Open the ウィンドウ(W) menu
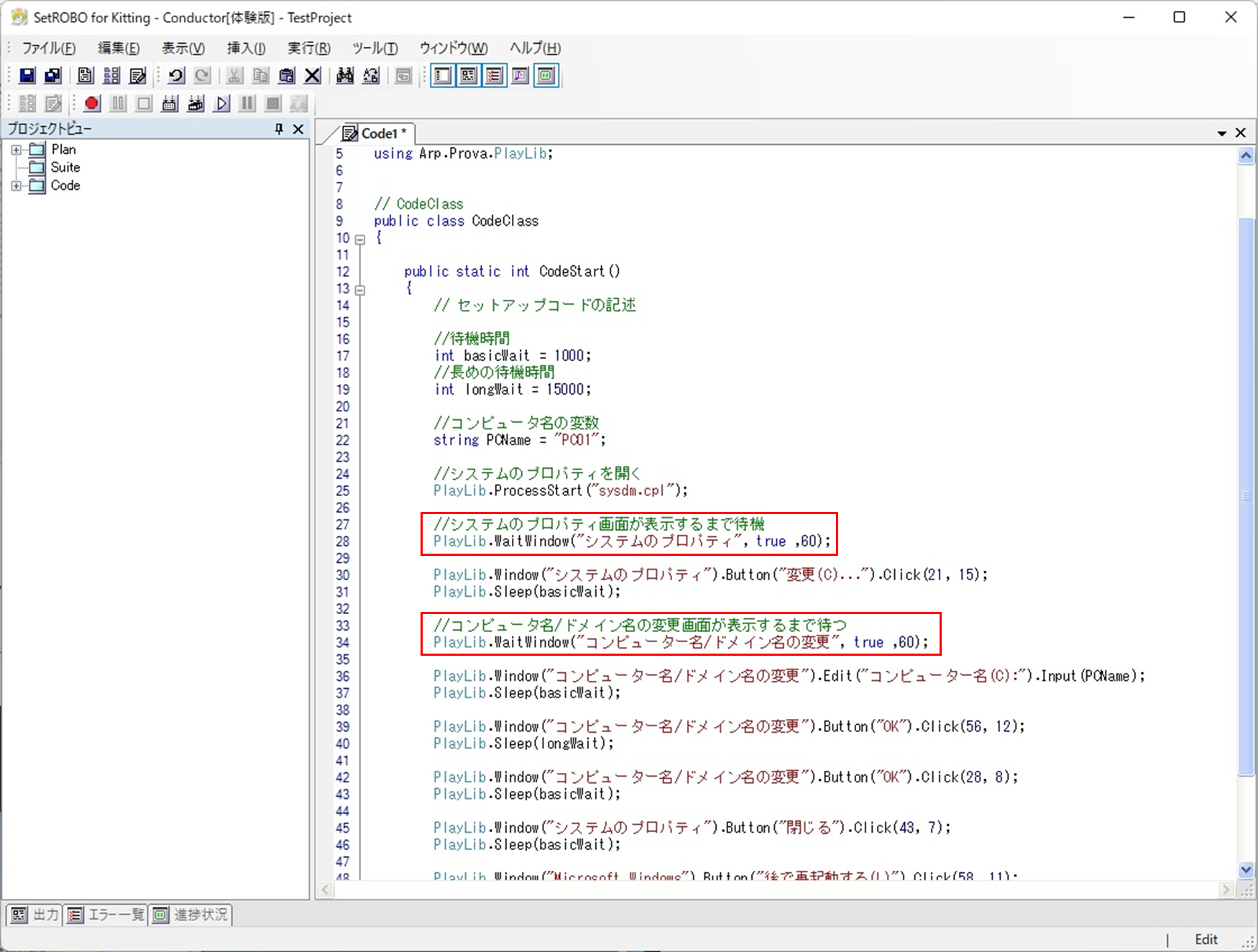Screen dimensions: 1258x952 (454, 48)
